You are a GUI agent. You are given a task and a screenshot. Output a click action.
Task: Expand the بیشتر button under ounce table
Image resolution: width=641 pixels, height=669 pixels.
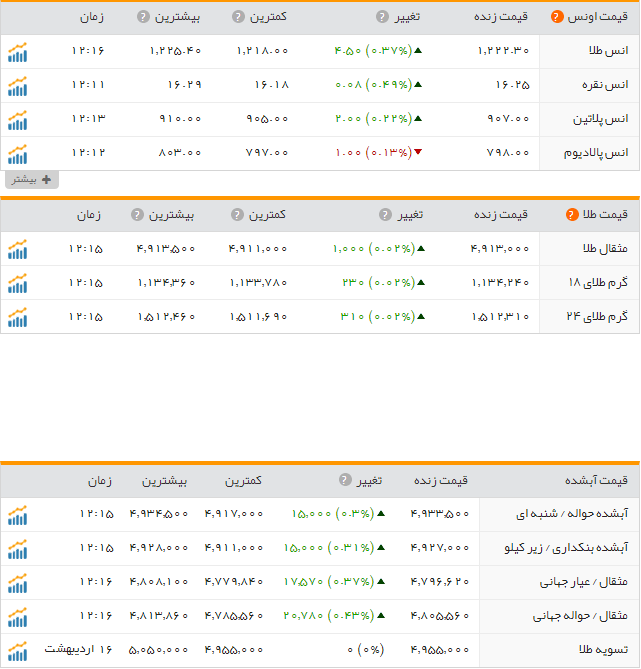click(x=32, y=180)
